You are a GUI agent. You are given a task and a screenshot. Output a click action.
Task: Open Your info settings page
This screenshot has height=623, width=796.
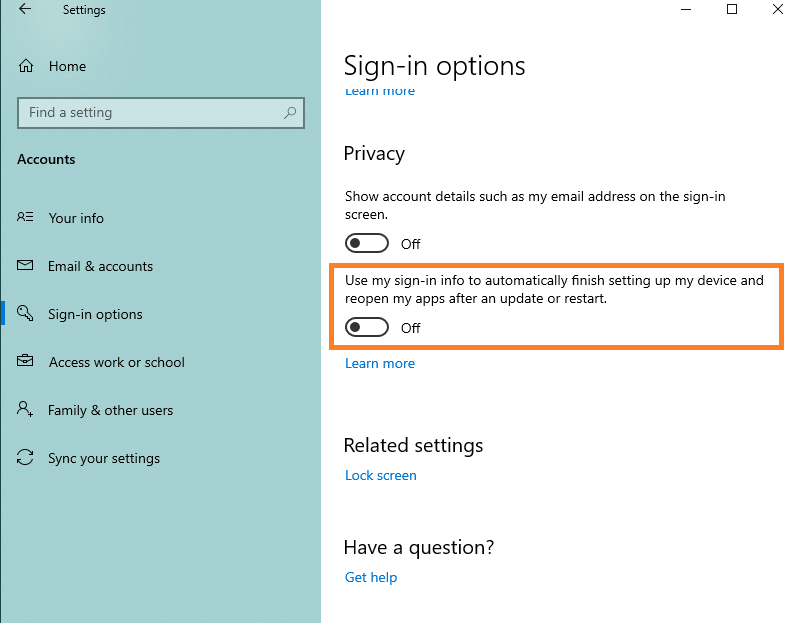click(76, 218)
